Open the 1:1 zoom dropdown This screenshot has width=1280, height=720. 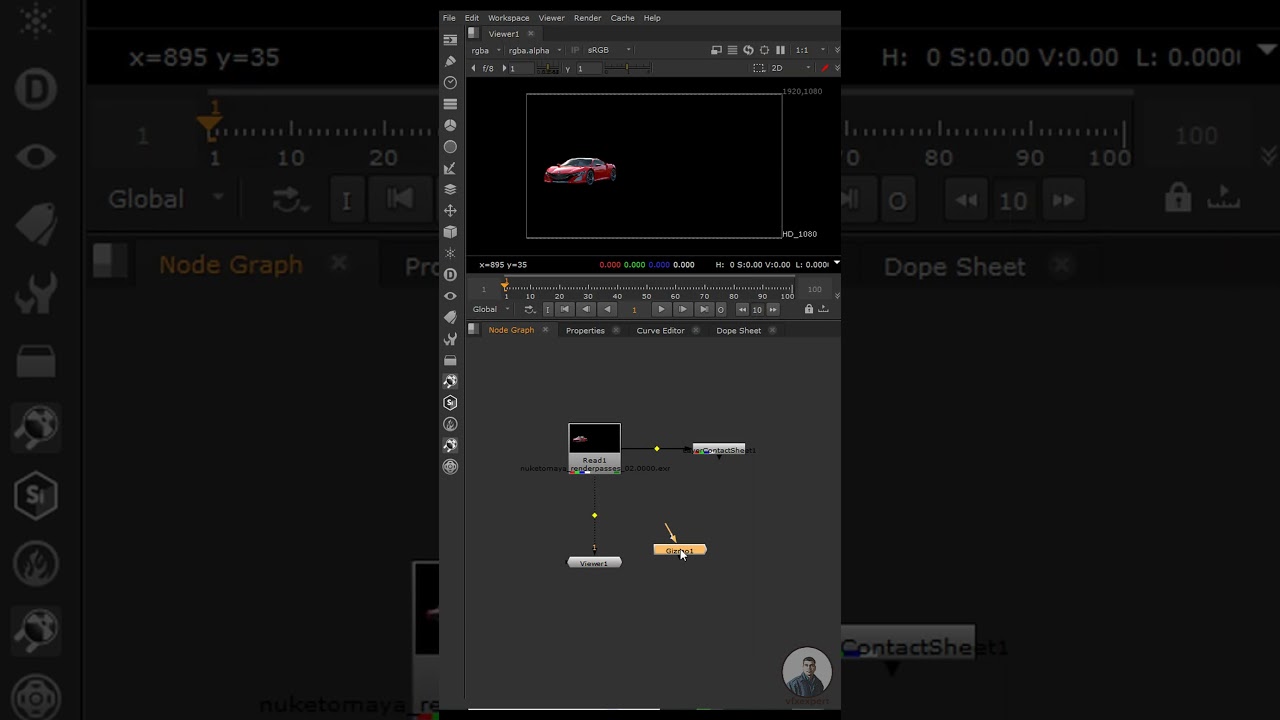810,50
